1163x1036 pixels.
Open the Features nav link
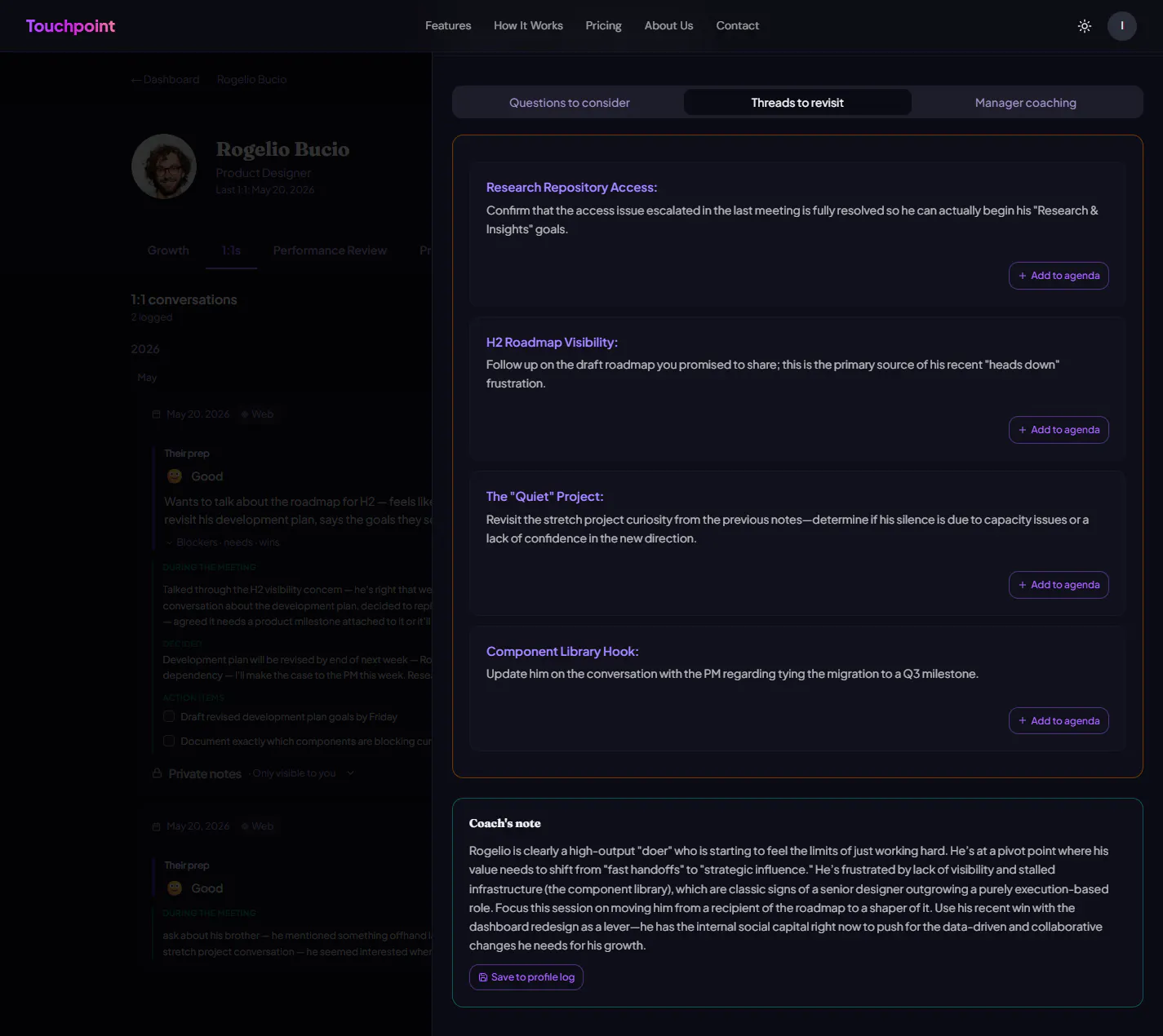[x=448, y=26]
